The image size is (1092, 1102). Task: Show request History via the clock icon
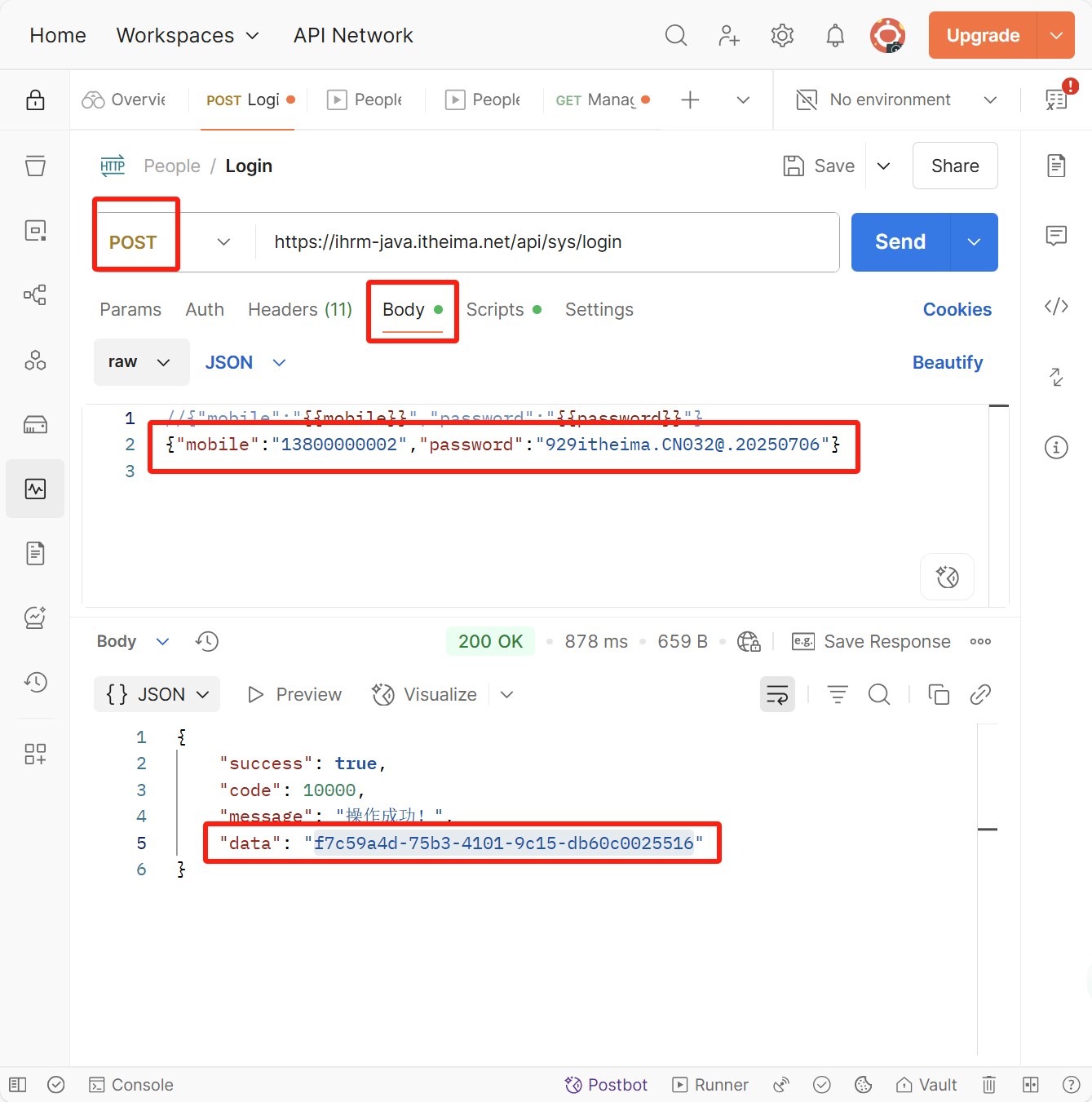[x=35, y=682]
